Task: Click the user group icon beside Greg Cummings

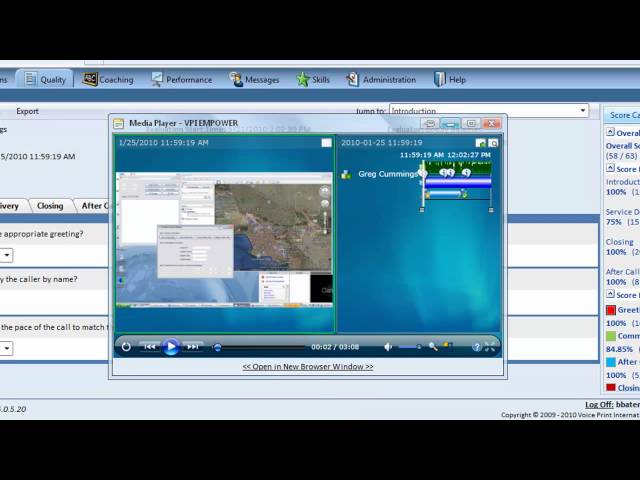Action: [346, 174]
